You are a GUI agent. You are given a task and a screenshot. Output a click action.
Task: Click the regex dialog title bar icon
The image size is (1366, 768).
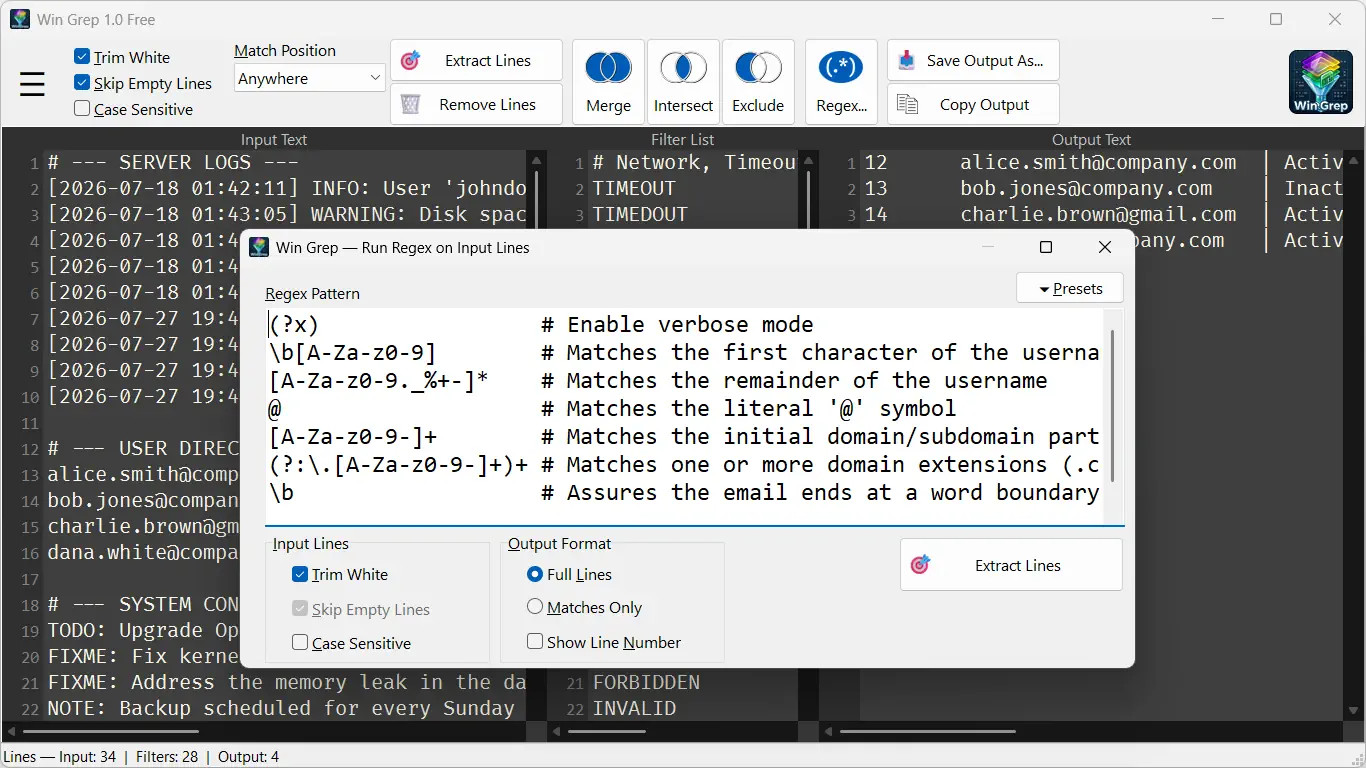tap(259, 247)
